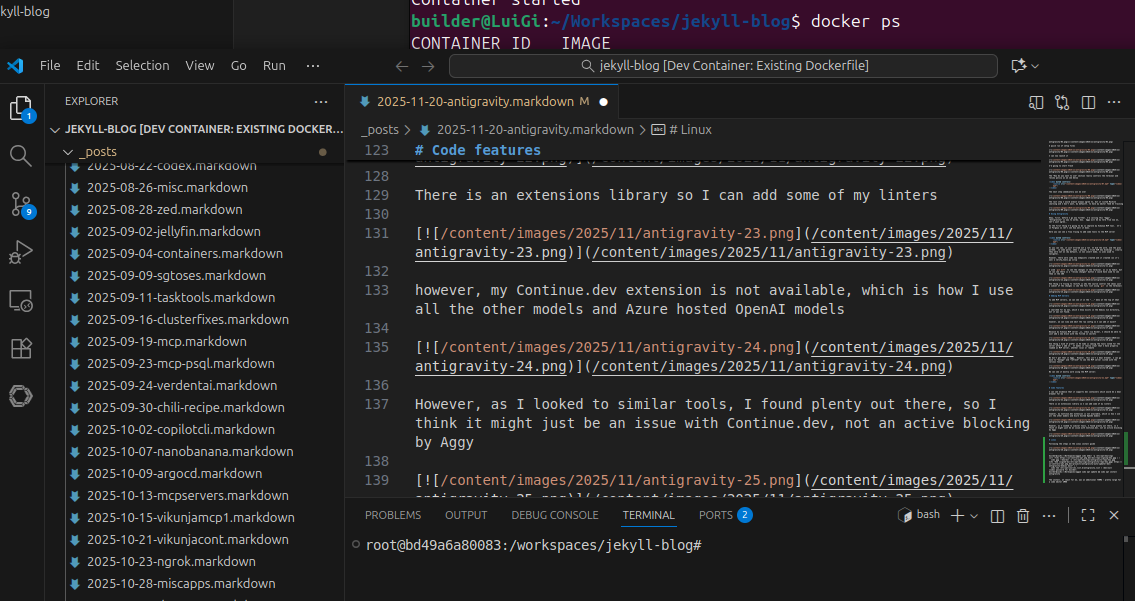Open 2025-10-07-nanobanana.markdown file

coord(189,451)
